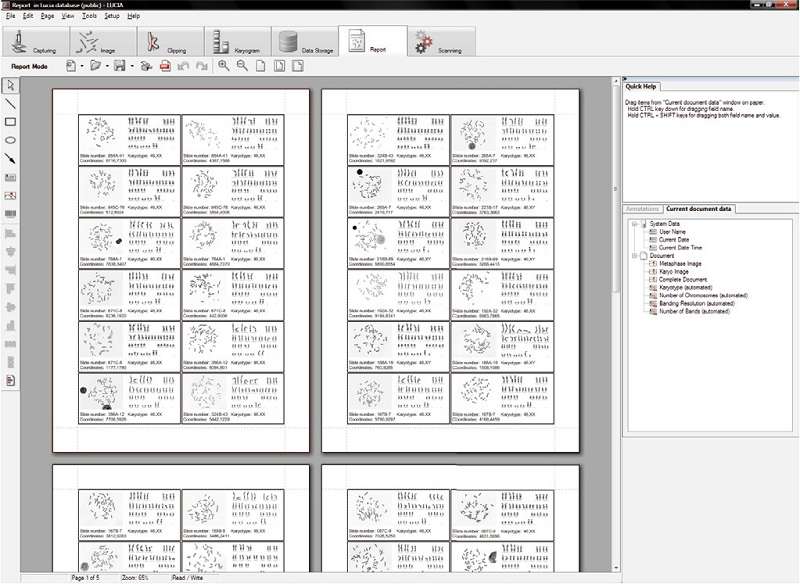Select Number of Bands (automated) tree item
800x584 pixels.
[x=694, y=311]
